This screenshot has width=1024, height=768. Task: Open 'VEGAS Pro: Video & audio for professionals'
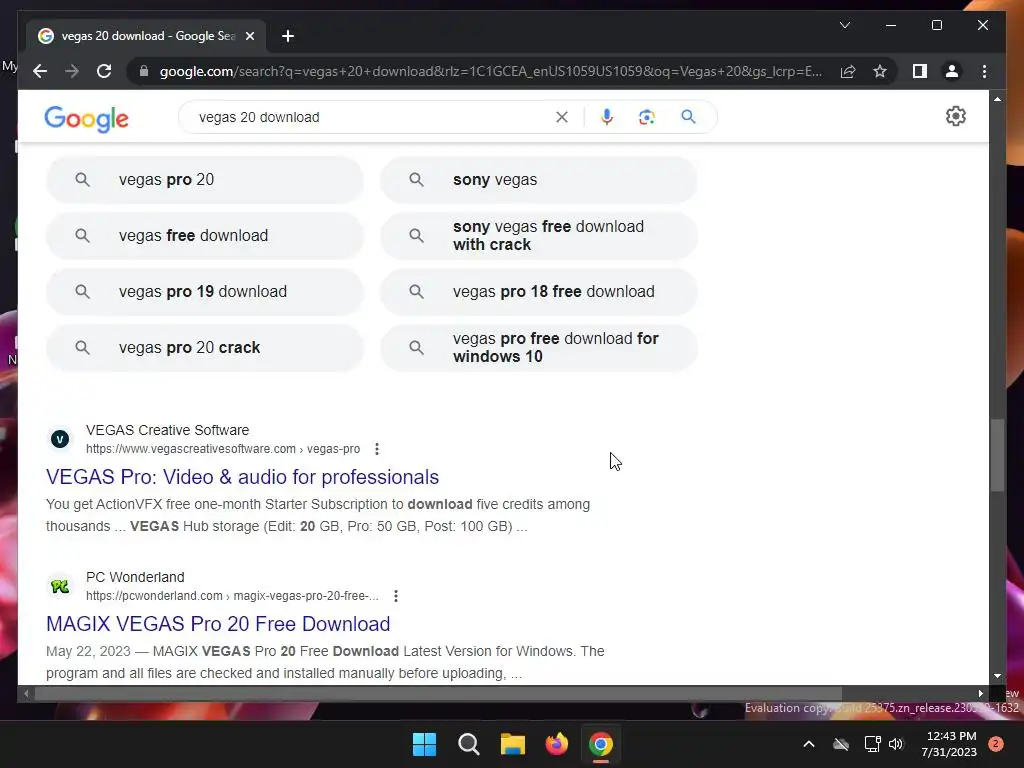click(242, 477)
